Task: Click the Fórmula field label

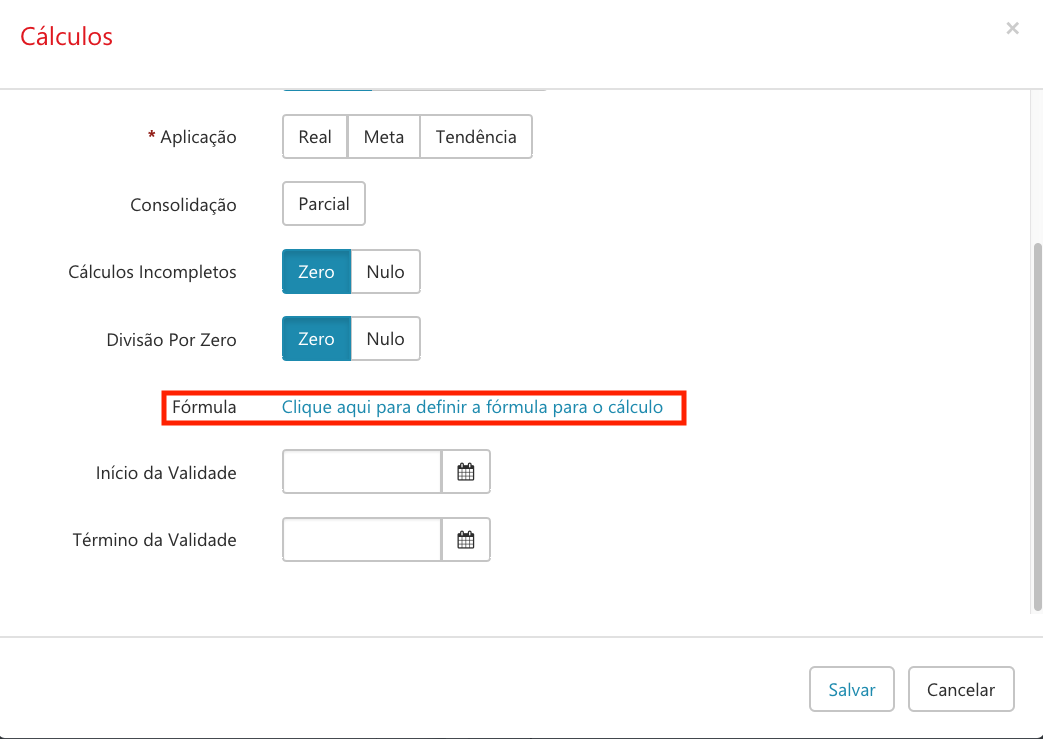Action: (204, 407)
